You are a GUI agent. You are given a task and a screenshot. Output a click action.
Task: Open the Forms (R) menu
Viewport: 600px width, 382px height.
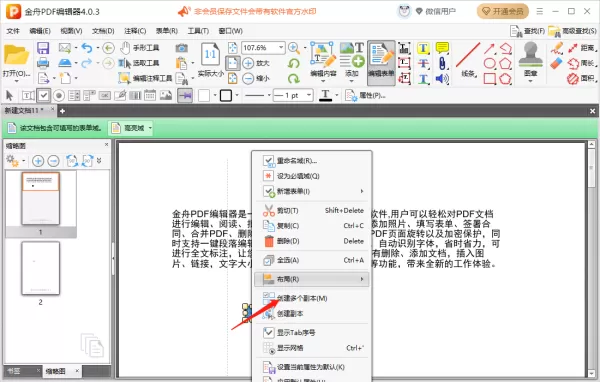[167, 31]
